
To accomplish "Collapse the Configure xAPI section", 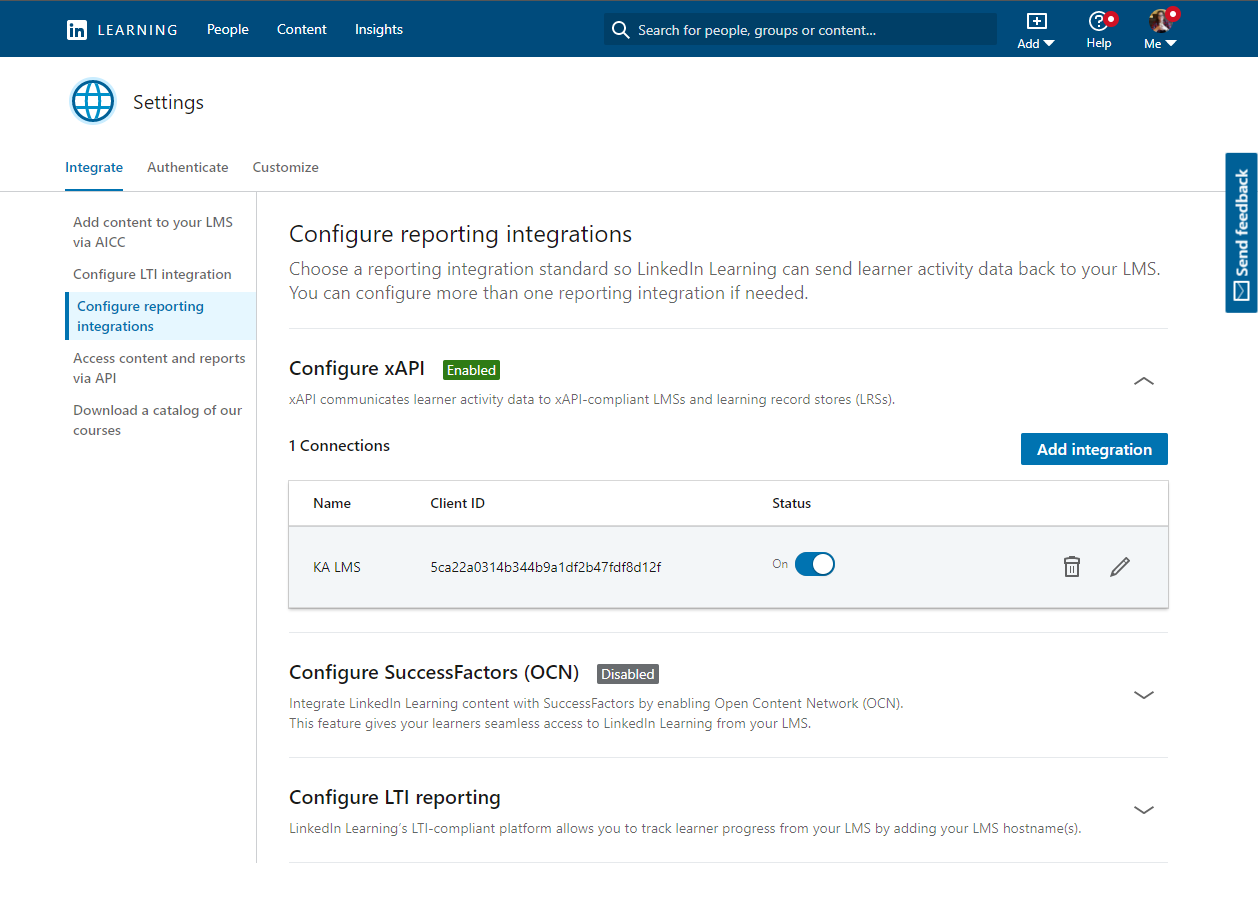I will pyautogui.click(x=1143, y=381).
